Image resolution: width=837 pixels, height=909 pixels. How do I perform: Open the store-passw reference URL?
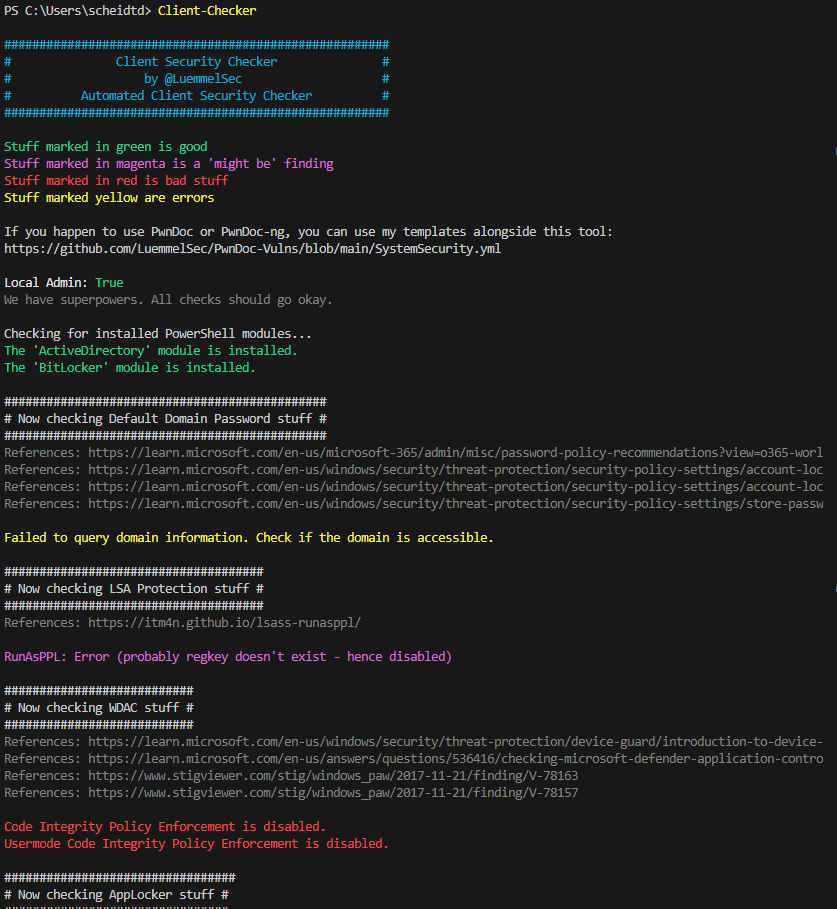pos(456,504)
